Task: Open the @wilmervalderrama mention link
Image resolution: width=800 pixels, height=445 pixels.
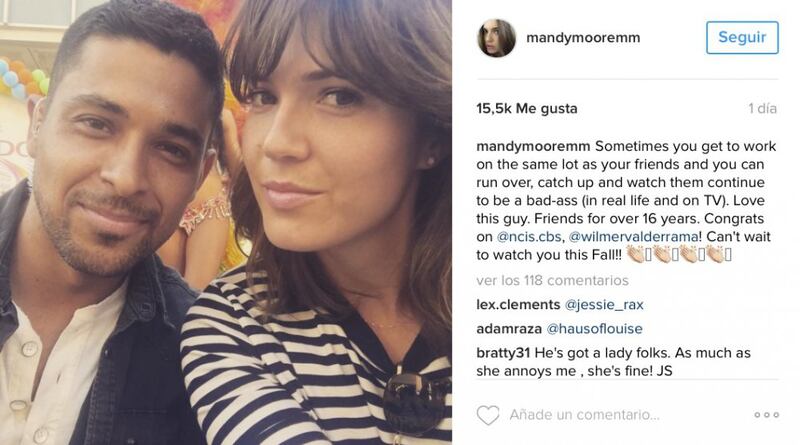Action: pos(633,237)
